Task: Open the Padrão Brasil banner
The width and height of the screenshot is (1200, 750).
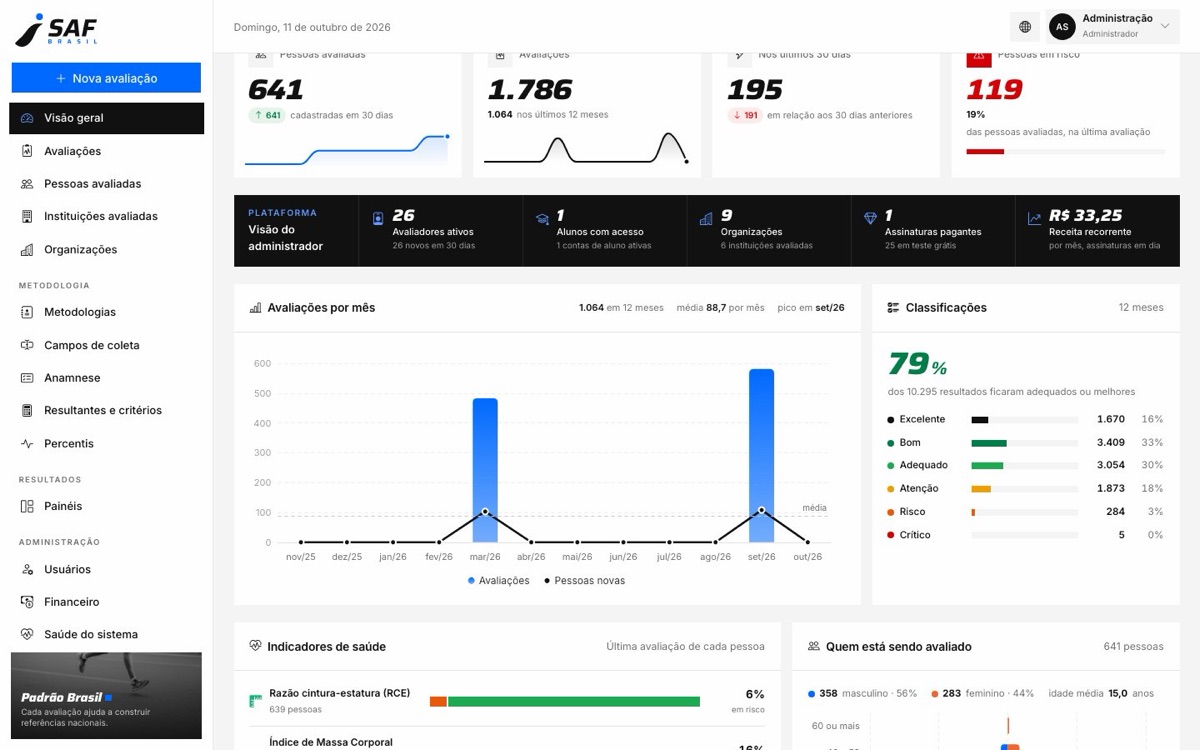Action: [106, 696]
